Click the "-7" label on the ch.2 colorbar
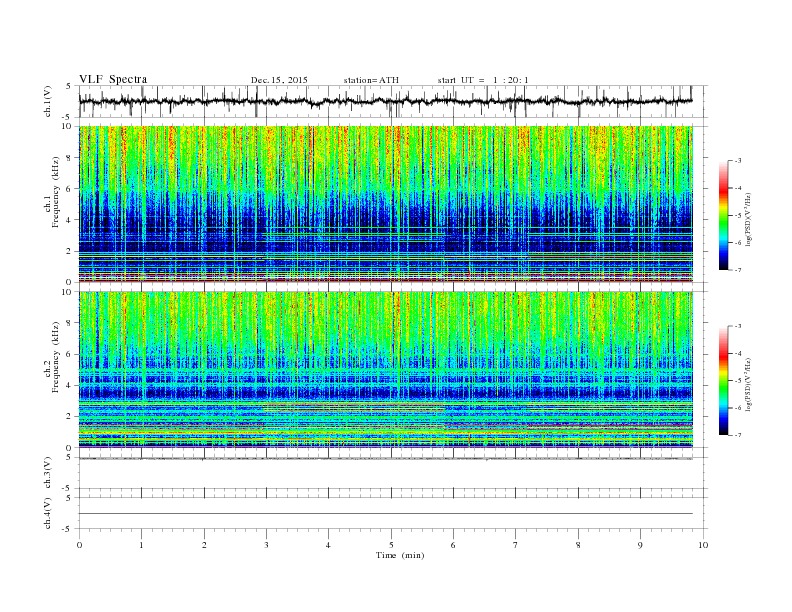 coord(738,435)
